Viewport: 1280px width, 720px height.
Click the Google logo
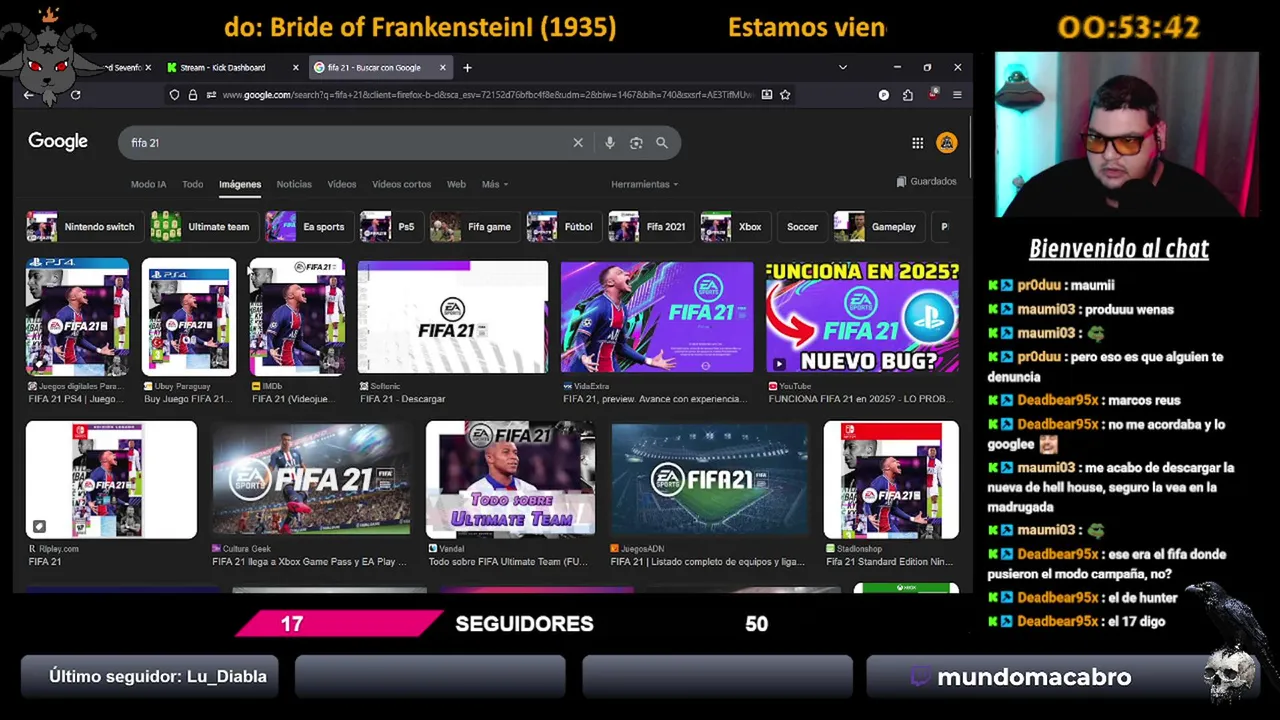58,142
